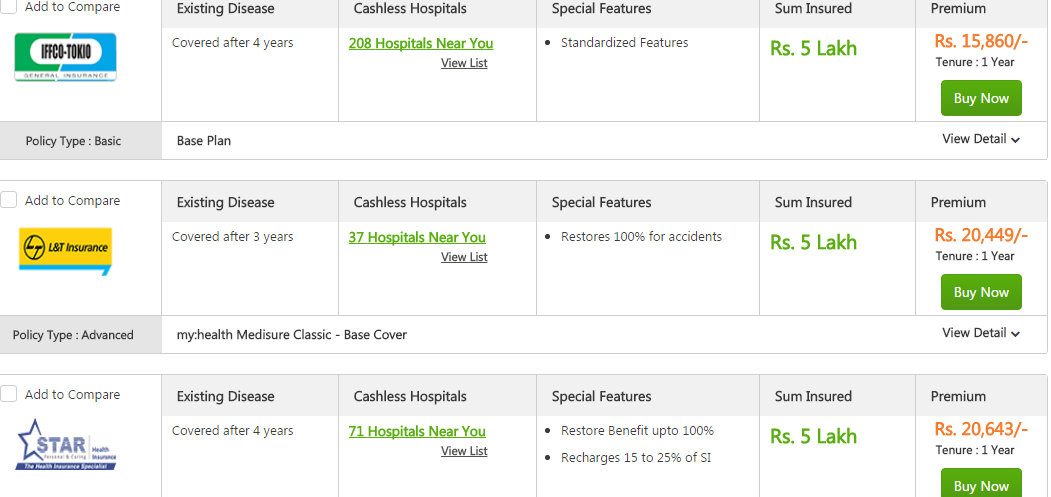Buy Now the Rs. 20,643 Star plan
This screenshot has height=497, width=1051.
[x=980, y=484]
